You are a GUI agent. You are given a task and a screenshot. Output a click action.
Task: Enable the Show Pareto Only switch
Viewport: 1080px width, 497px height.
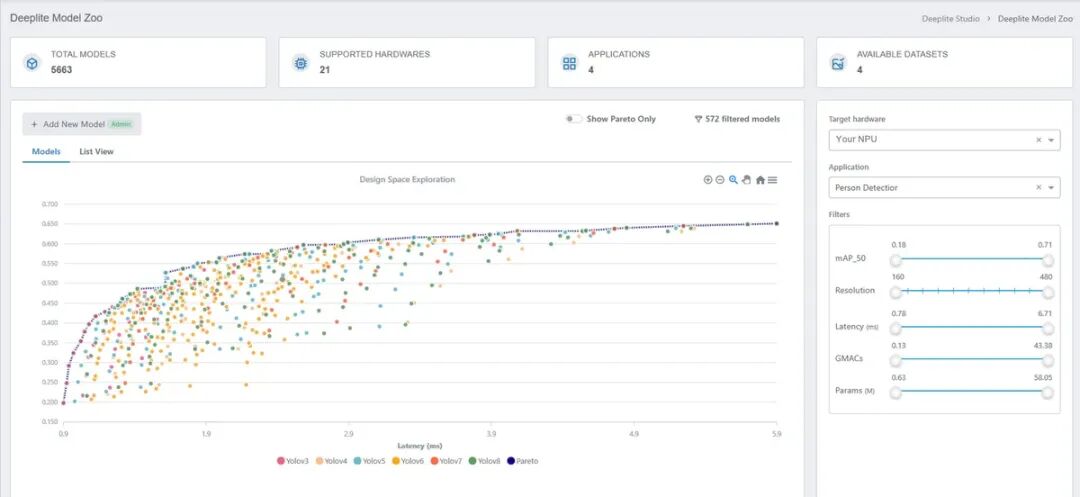pyautogui.click(x=573, y=119)
